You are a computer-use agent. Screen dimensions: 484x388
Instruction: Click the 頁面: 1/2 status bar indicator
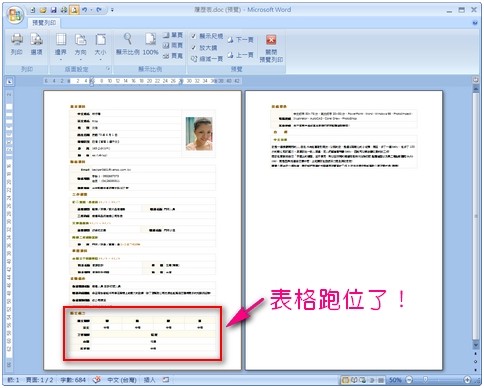point(39,380)
